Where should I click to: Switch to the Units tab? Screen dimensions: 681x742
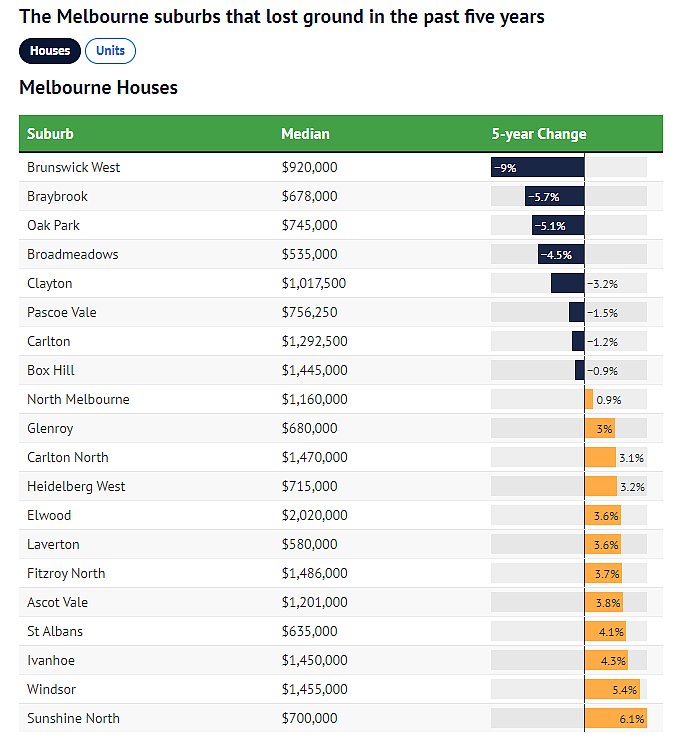click(x=110, y=50)
